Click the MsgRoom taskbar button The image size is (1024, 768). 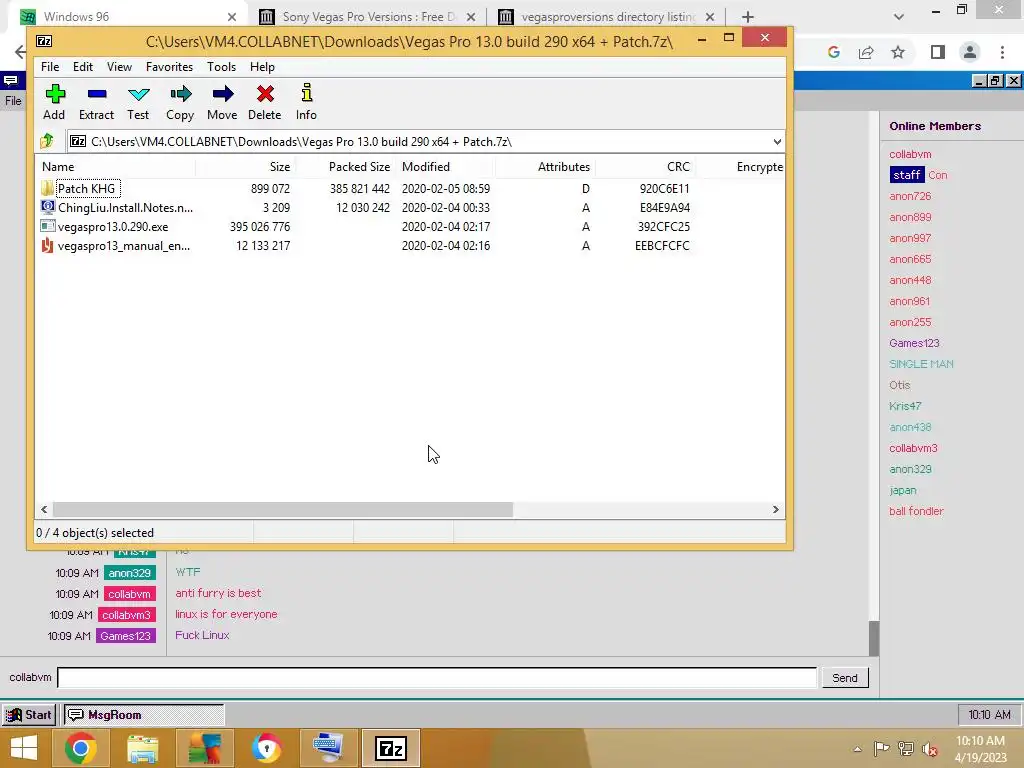tap(144, 714)
